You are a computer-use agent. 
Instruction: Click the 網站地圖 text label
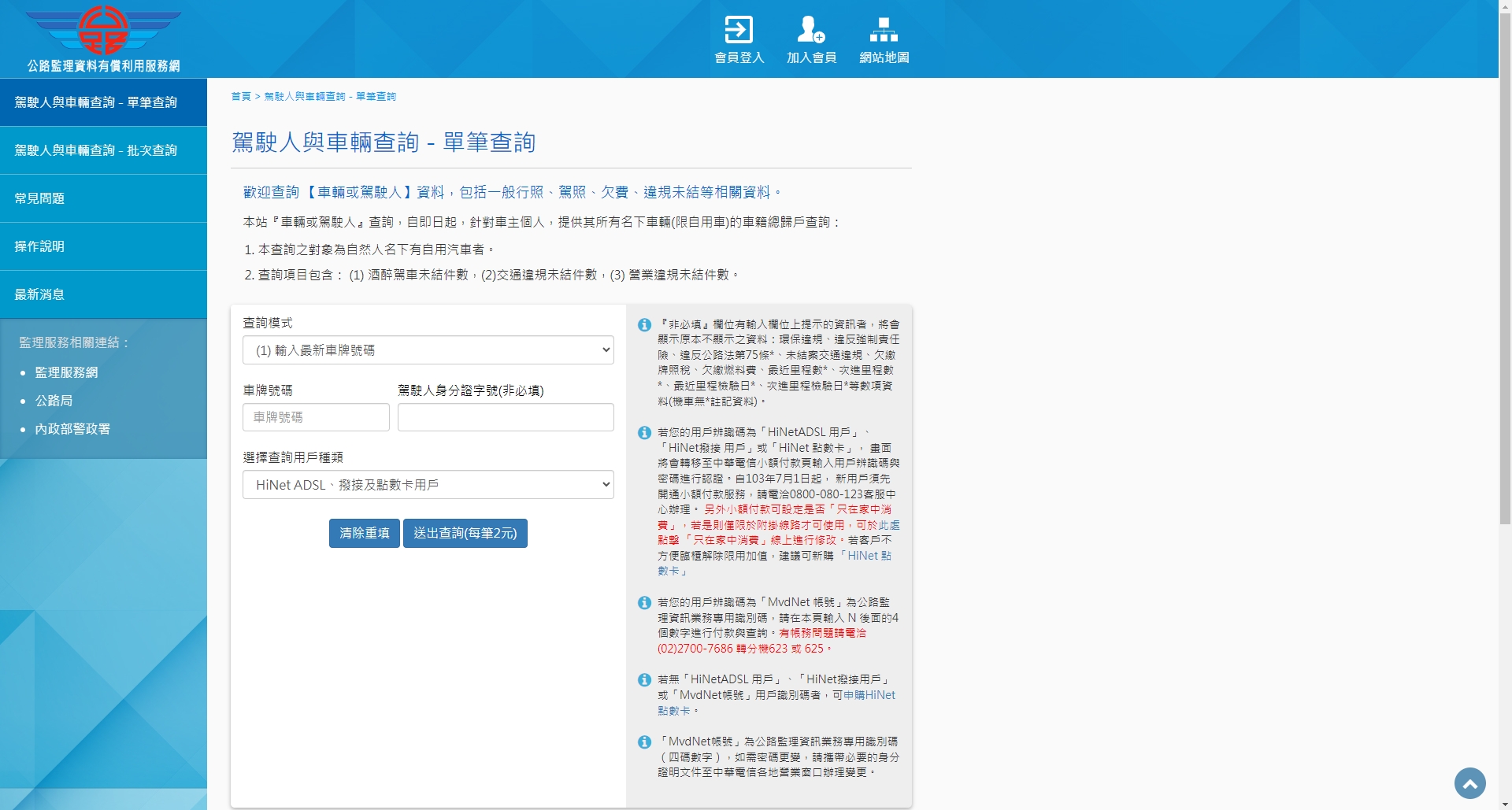[884, 57]
